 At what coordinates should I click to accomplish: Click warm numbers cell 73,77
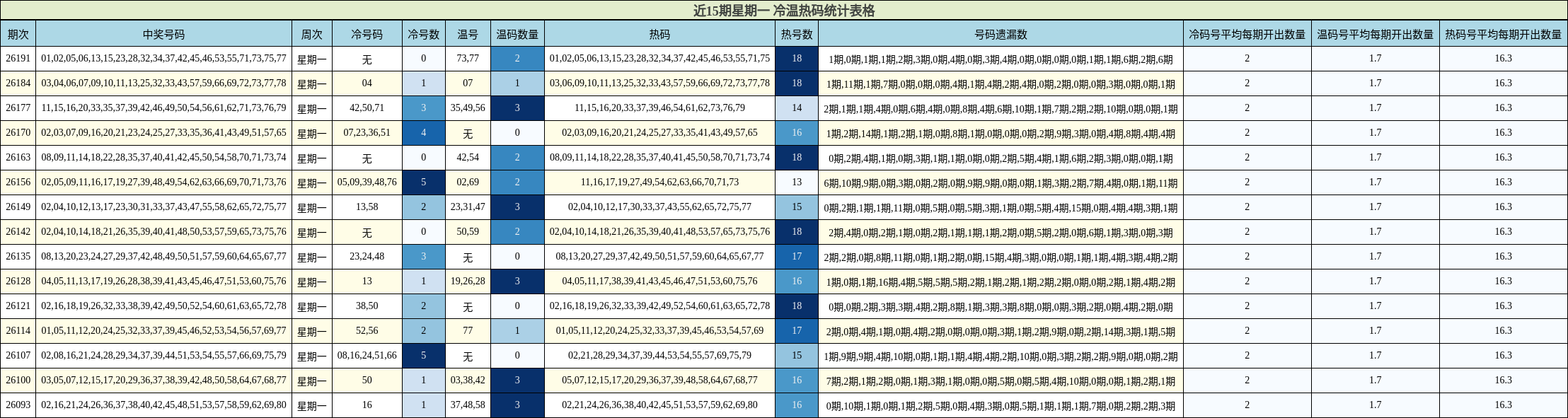[468, 59]
